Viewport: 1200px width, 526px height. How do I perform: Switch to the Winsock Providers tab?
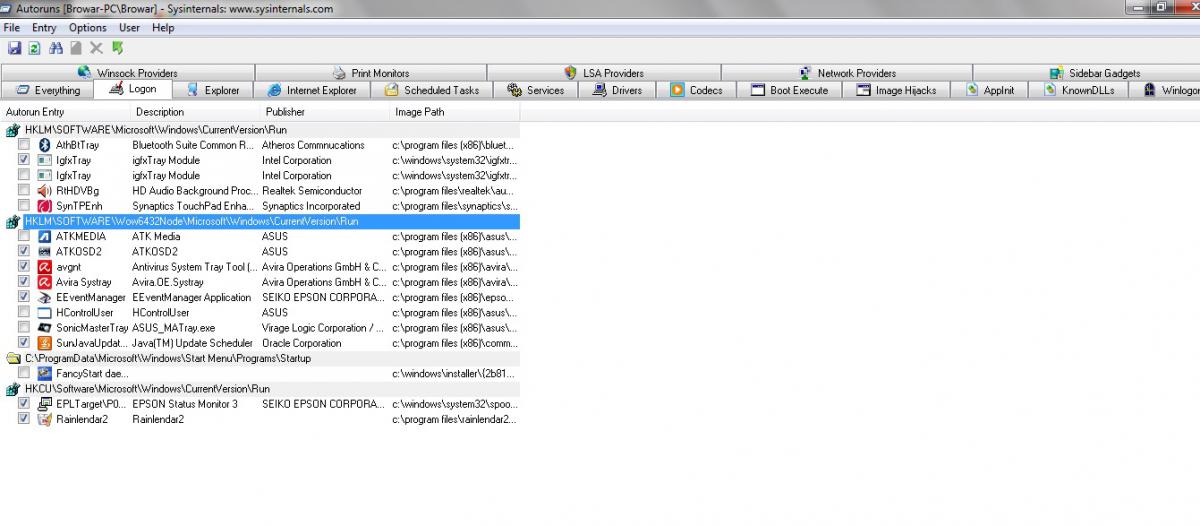point(128,73)
